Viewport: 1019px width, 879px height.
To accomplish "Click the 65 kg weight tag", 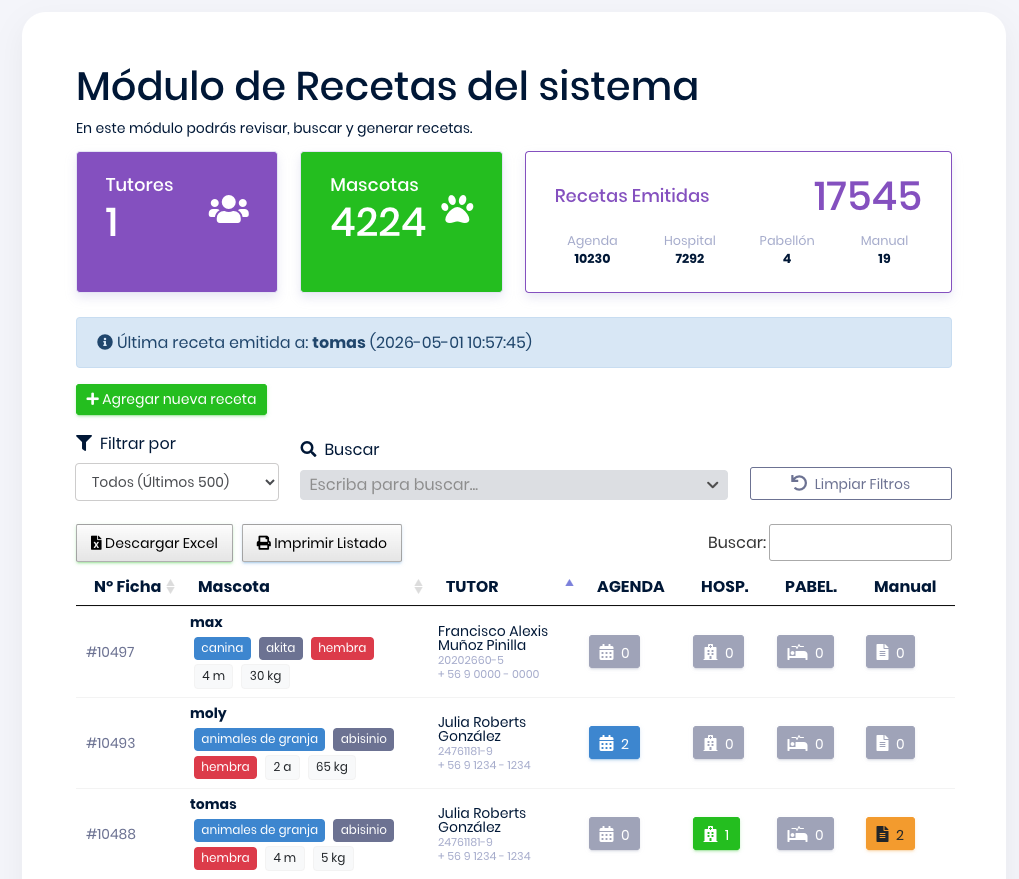I will coord(331,767).
